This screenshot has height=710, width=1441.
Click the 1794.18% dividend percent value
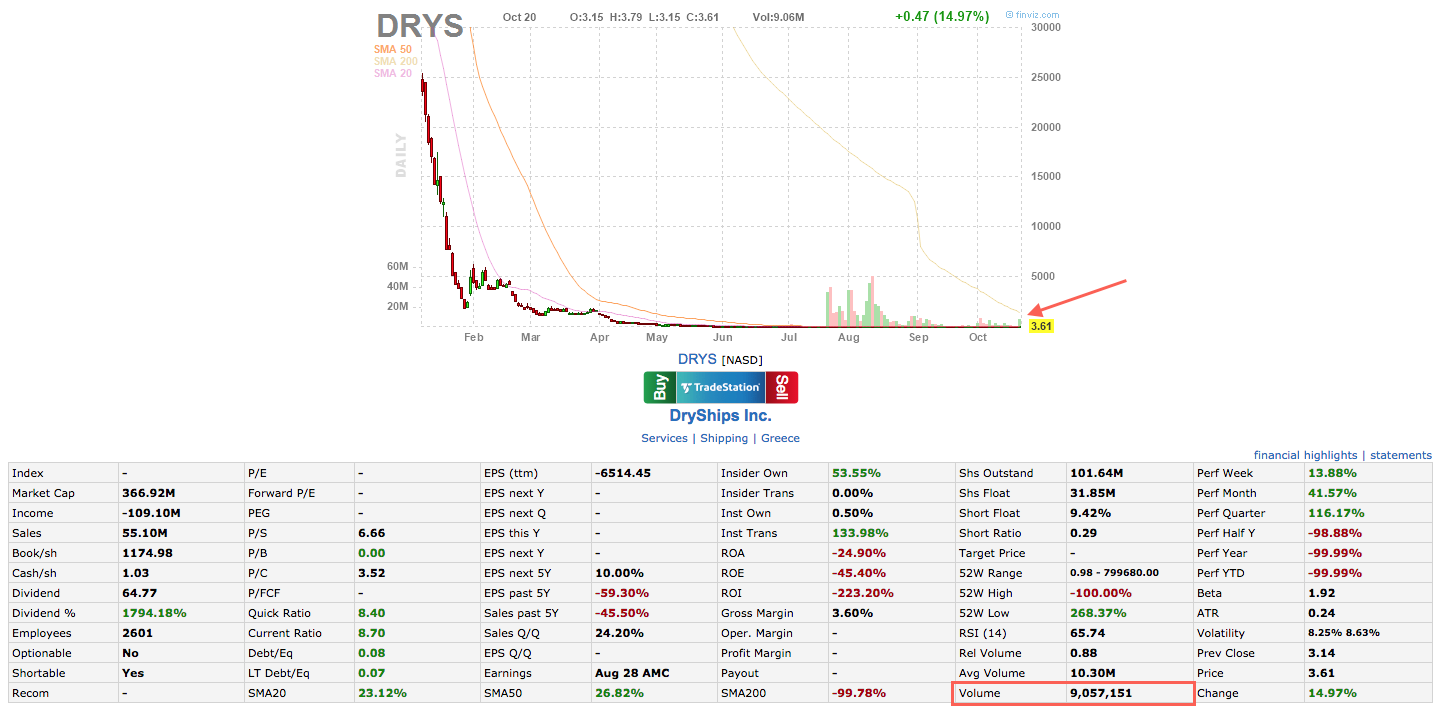(154, 613)
